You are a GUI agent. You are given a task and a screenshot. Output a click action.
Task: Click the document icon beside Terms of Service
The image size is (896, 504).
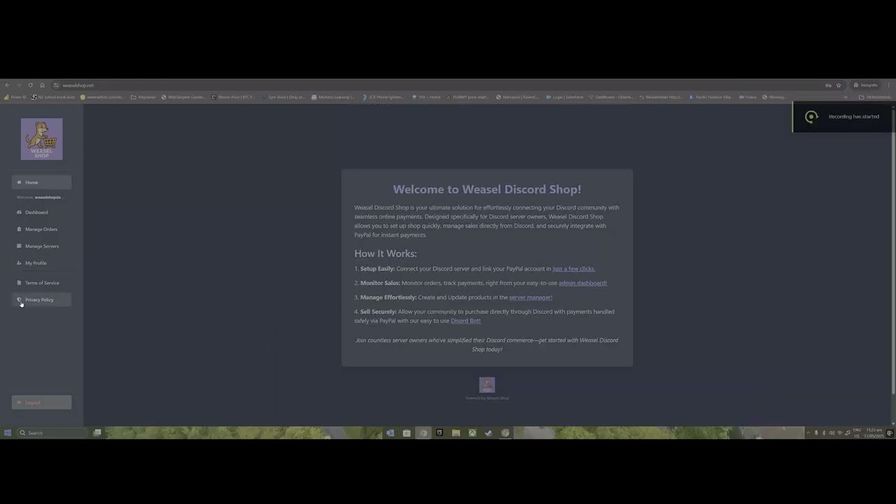click(x=19, y=283)
